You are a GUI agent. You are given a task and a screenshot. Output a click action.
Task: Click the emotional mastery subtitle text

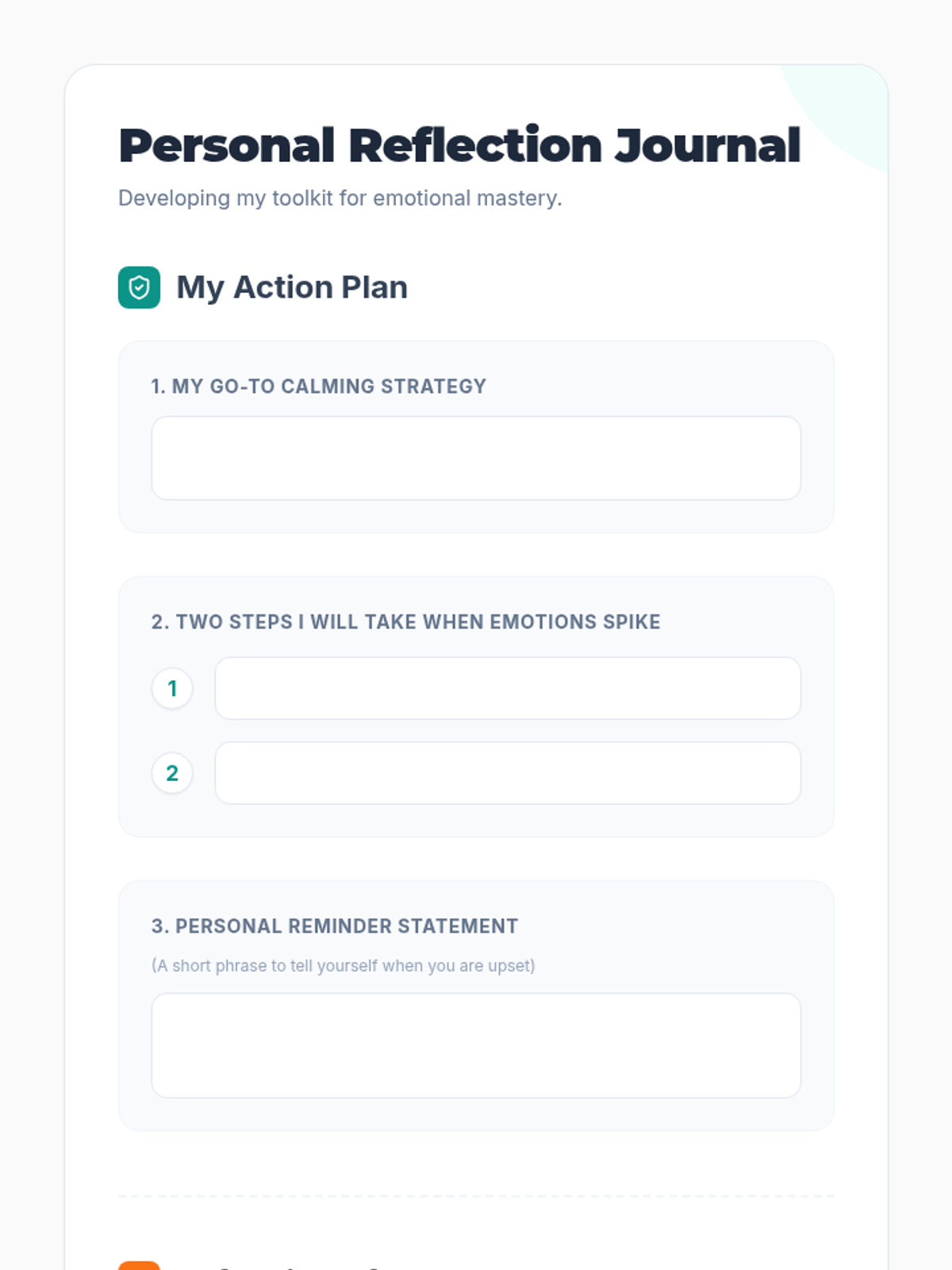click(340, 198)
